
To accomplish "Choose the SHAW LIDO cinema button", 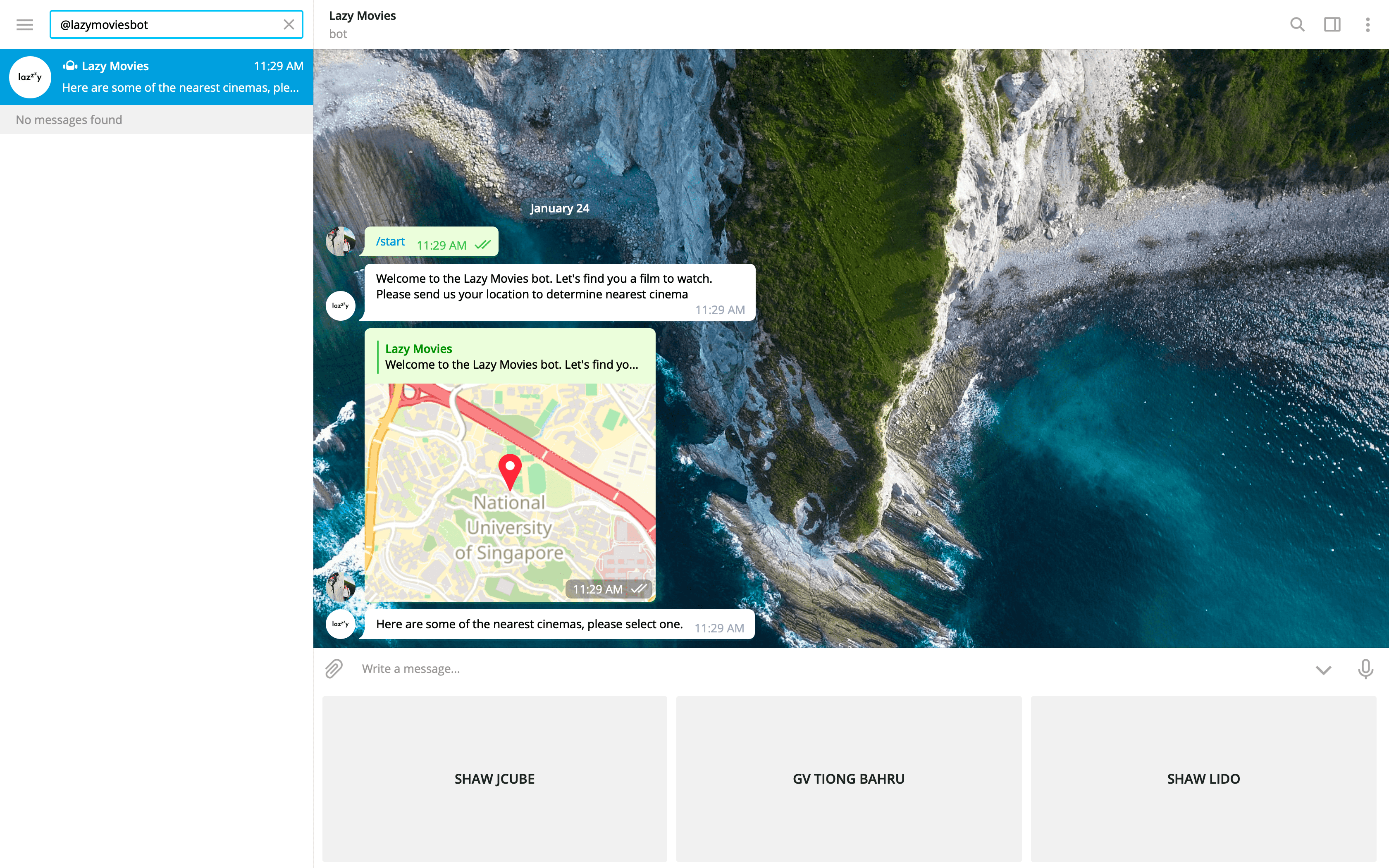I will coord(1203,779).
